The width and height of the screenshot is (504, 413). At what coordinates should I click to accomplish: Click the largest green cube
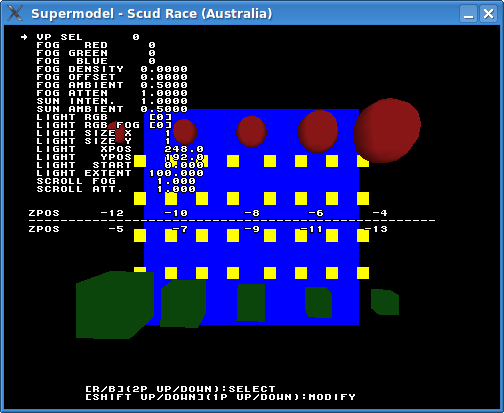tap(115, 305)
